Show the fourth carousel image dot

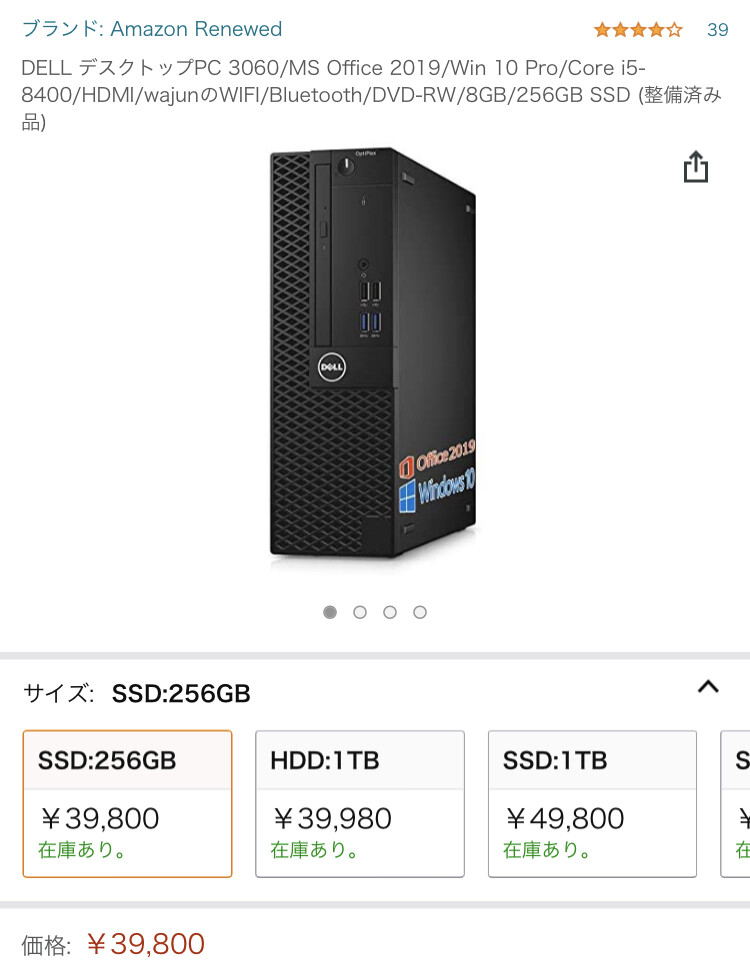coord(420,612)
